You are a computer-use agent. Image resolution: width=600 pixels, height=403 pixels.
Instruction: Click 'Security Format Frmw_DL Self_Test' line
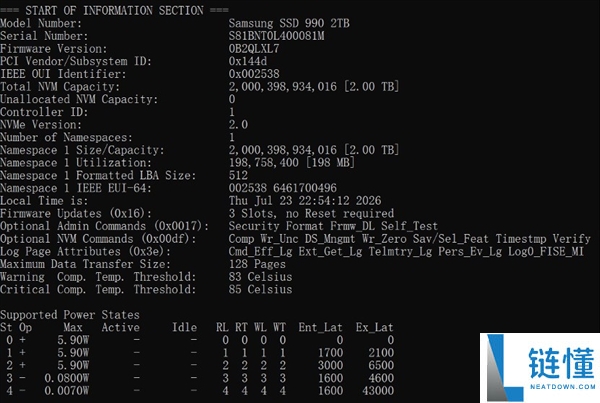tap(333, 226)
